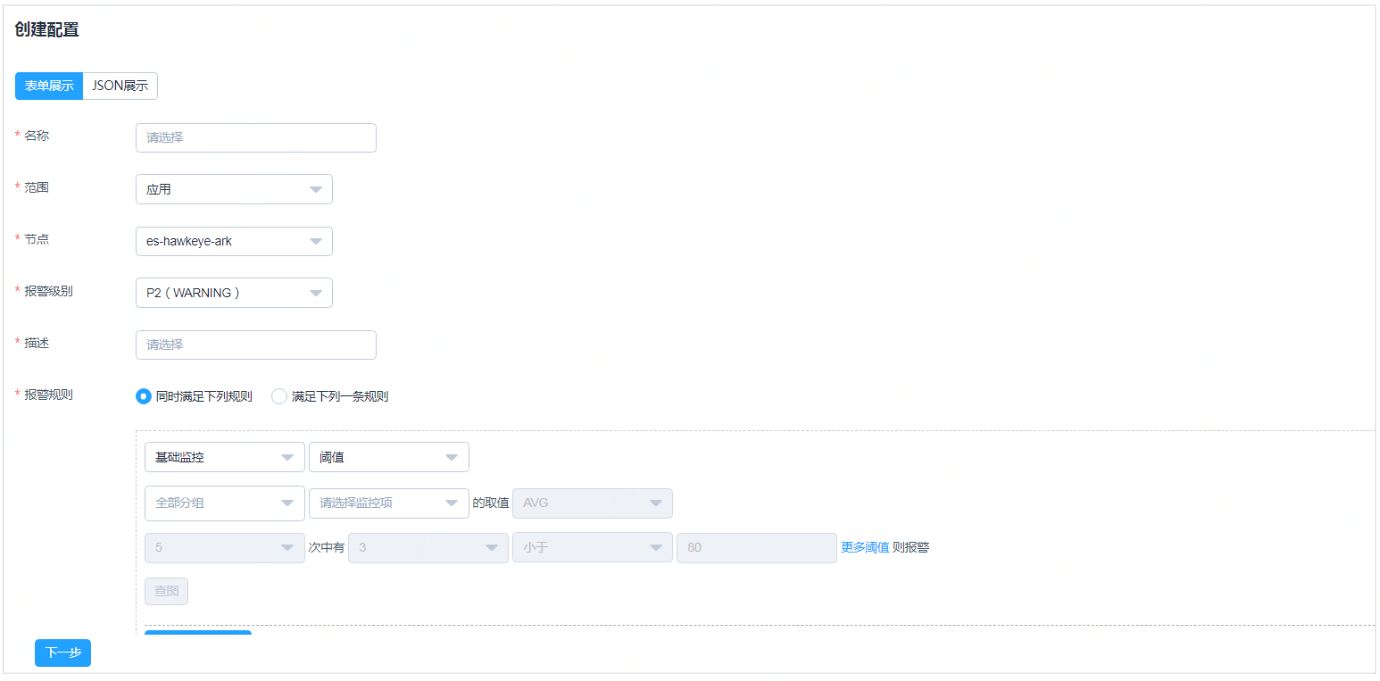Open the AVG aggregation dropdown
Screen dimensions: 1380x681
(x=592, y=503)
